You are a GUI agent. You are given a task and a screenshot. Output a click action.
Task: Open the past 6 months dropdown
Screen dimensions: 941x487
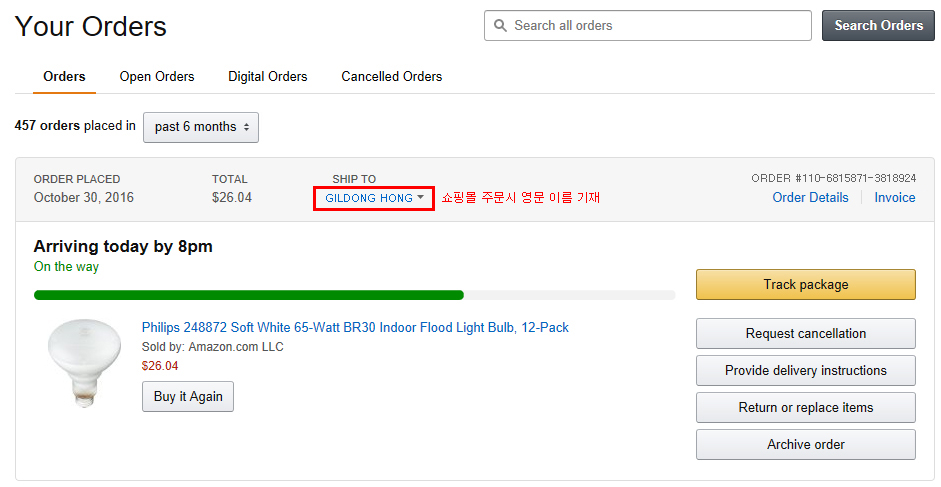(x=201, y=127)
